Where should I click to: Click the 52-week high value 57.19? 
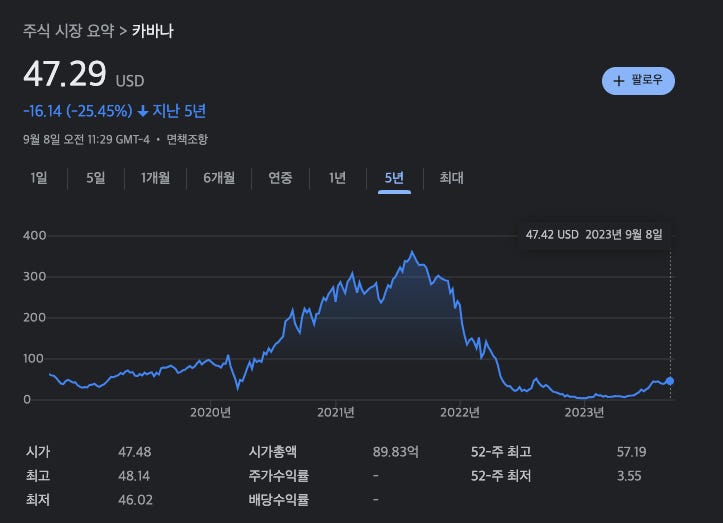click(631, 452)
